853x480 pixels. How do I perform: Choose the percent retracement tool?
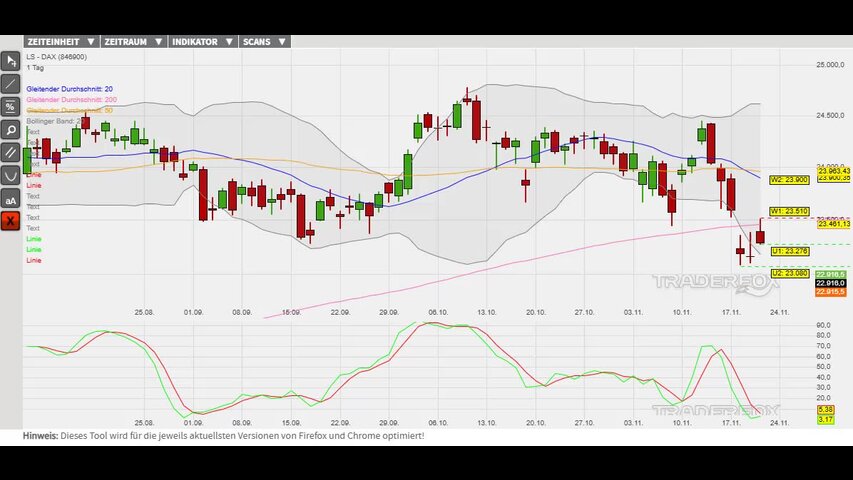(11, 106)
